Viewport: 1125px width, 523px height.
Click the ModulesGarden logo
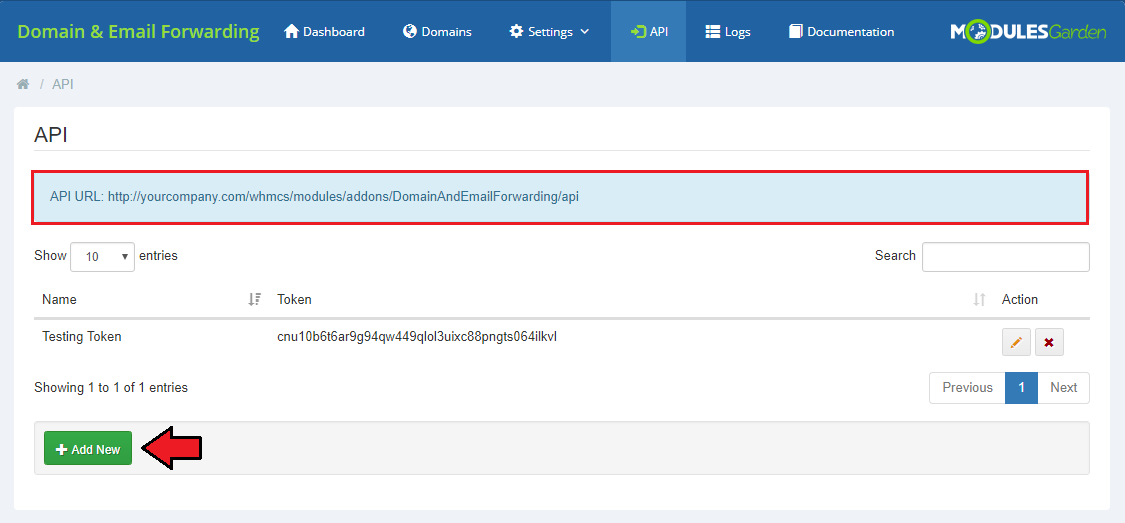pyautogui.click(x=1028, y=32)
